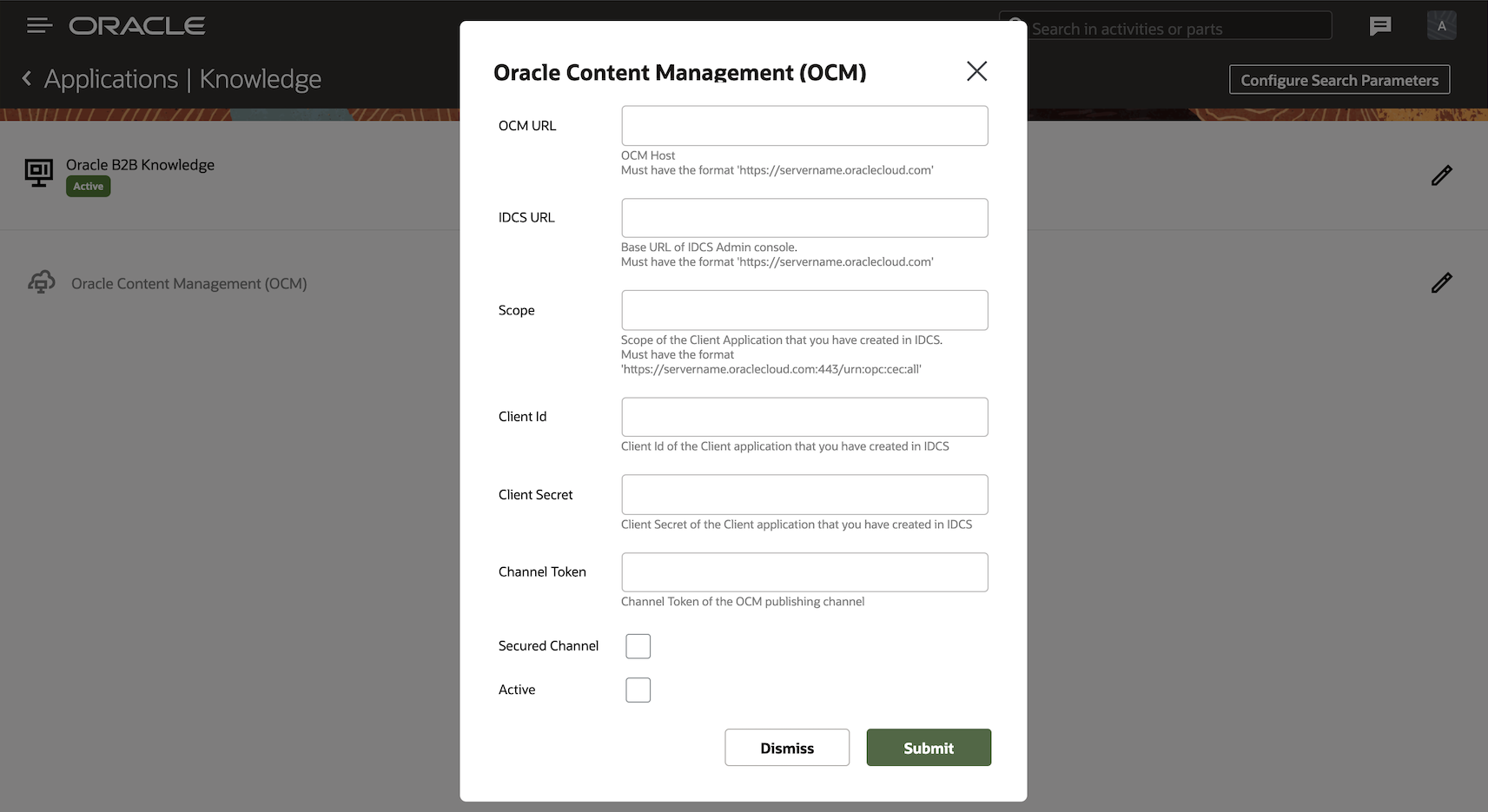The width and height of the screenshot is (1488, 812).
Task: Open the chat messages icon
Action: [x=1380, y=26]
